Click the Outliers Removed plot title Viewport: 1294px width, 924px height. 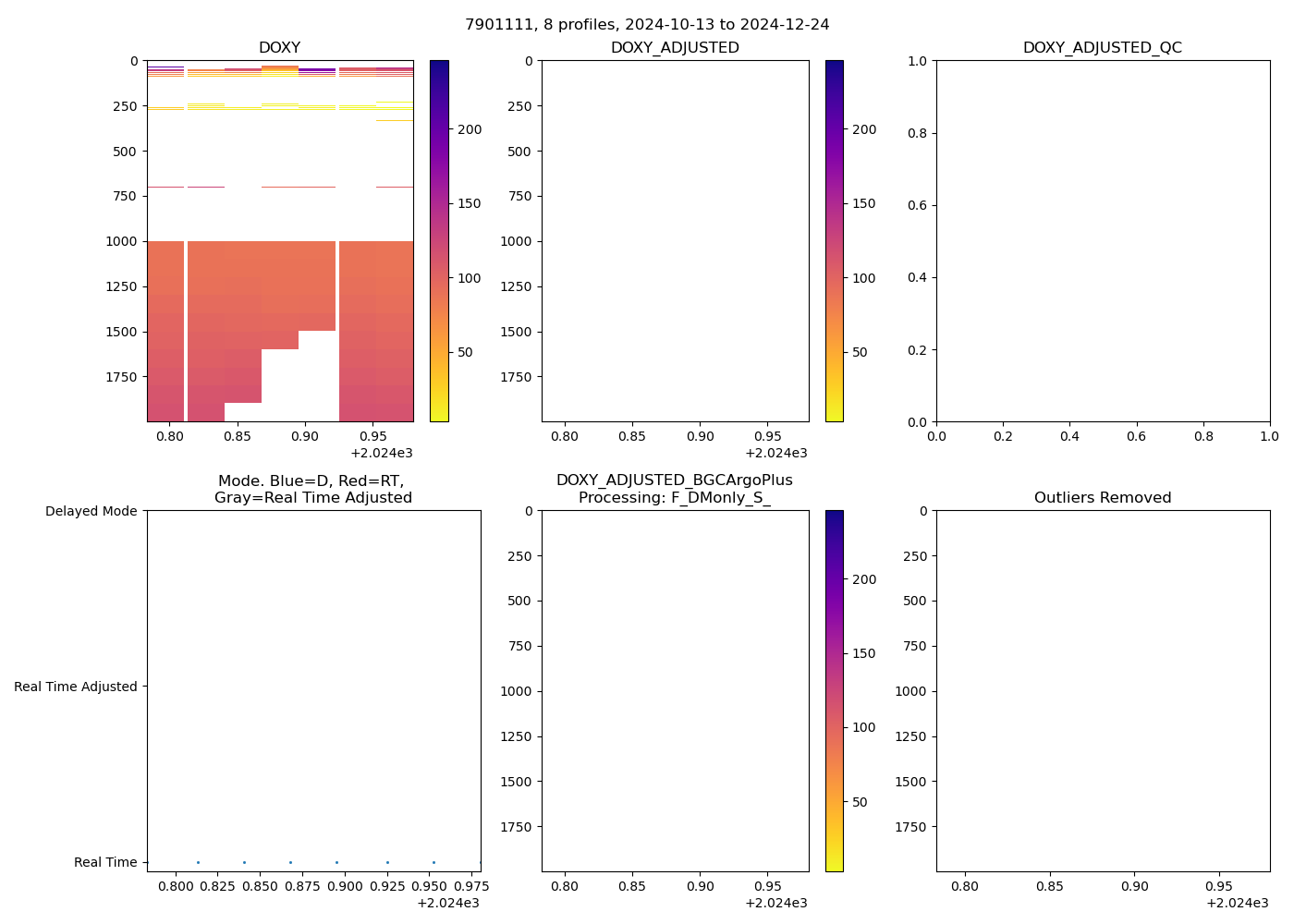[1102, 497]
